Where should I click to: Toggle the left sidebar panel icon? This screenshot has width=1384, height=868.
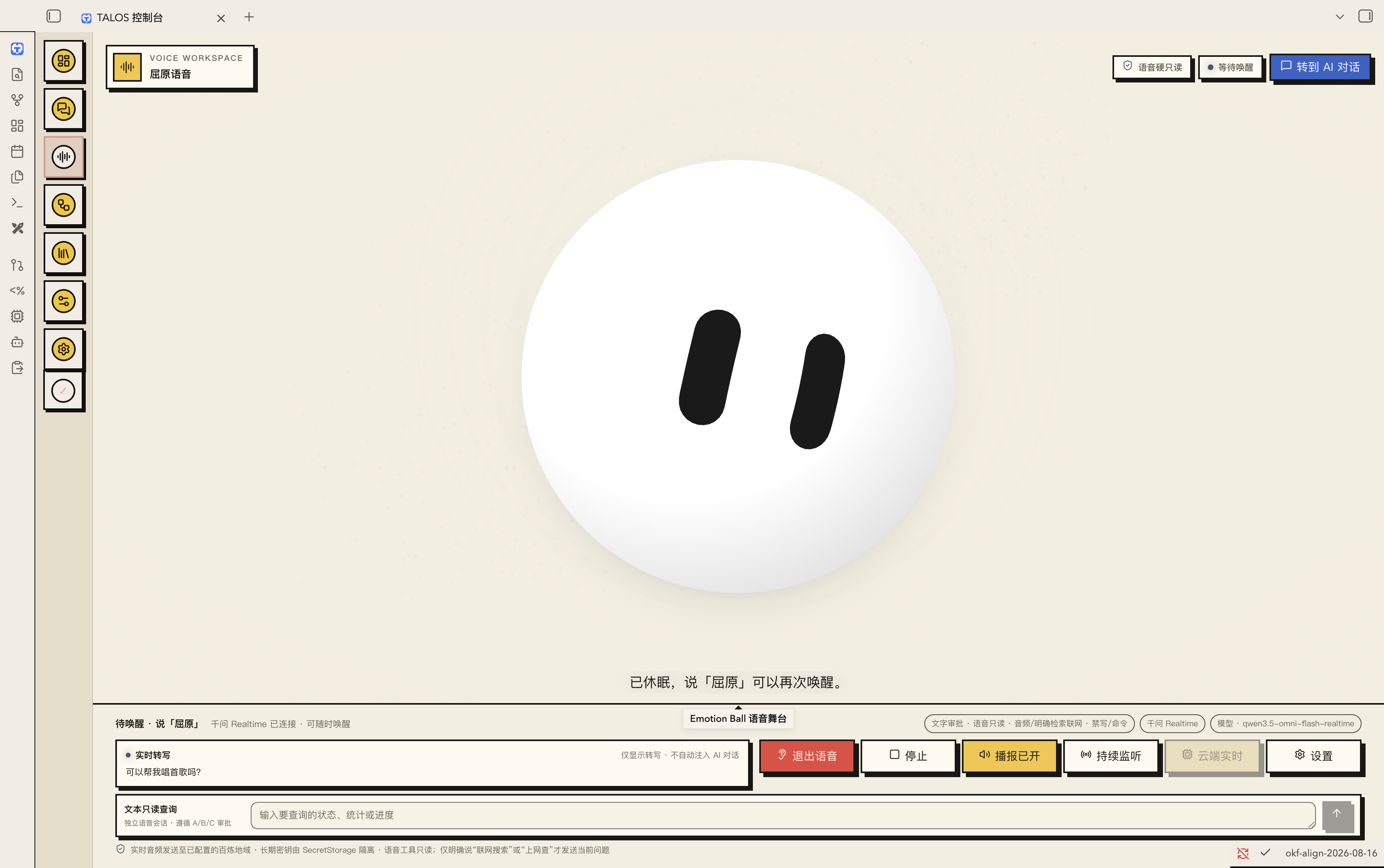point(53,16)
